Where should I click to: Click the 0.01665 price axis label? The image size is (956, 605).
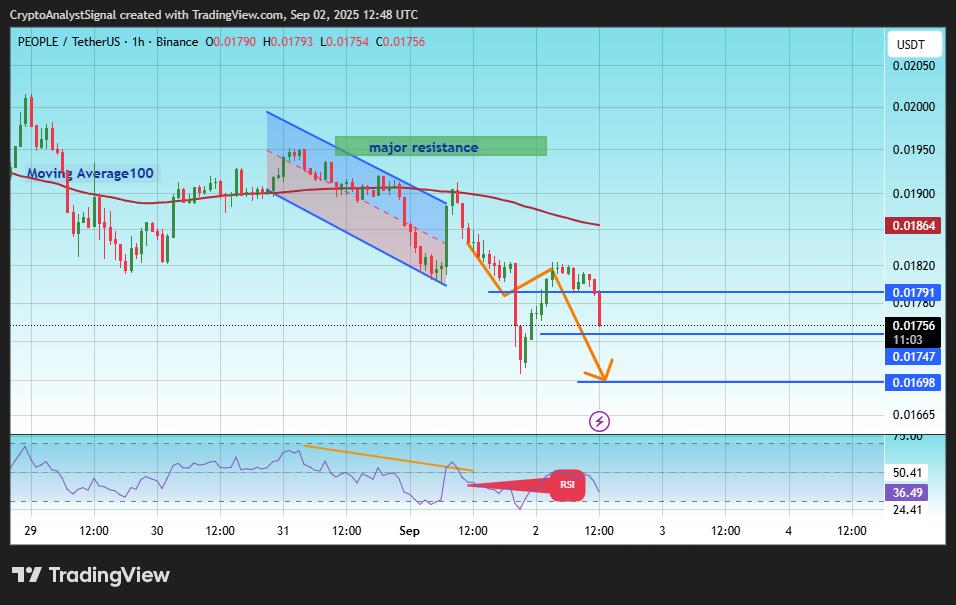point(913,415)
